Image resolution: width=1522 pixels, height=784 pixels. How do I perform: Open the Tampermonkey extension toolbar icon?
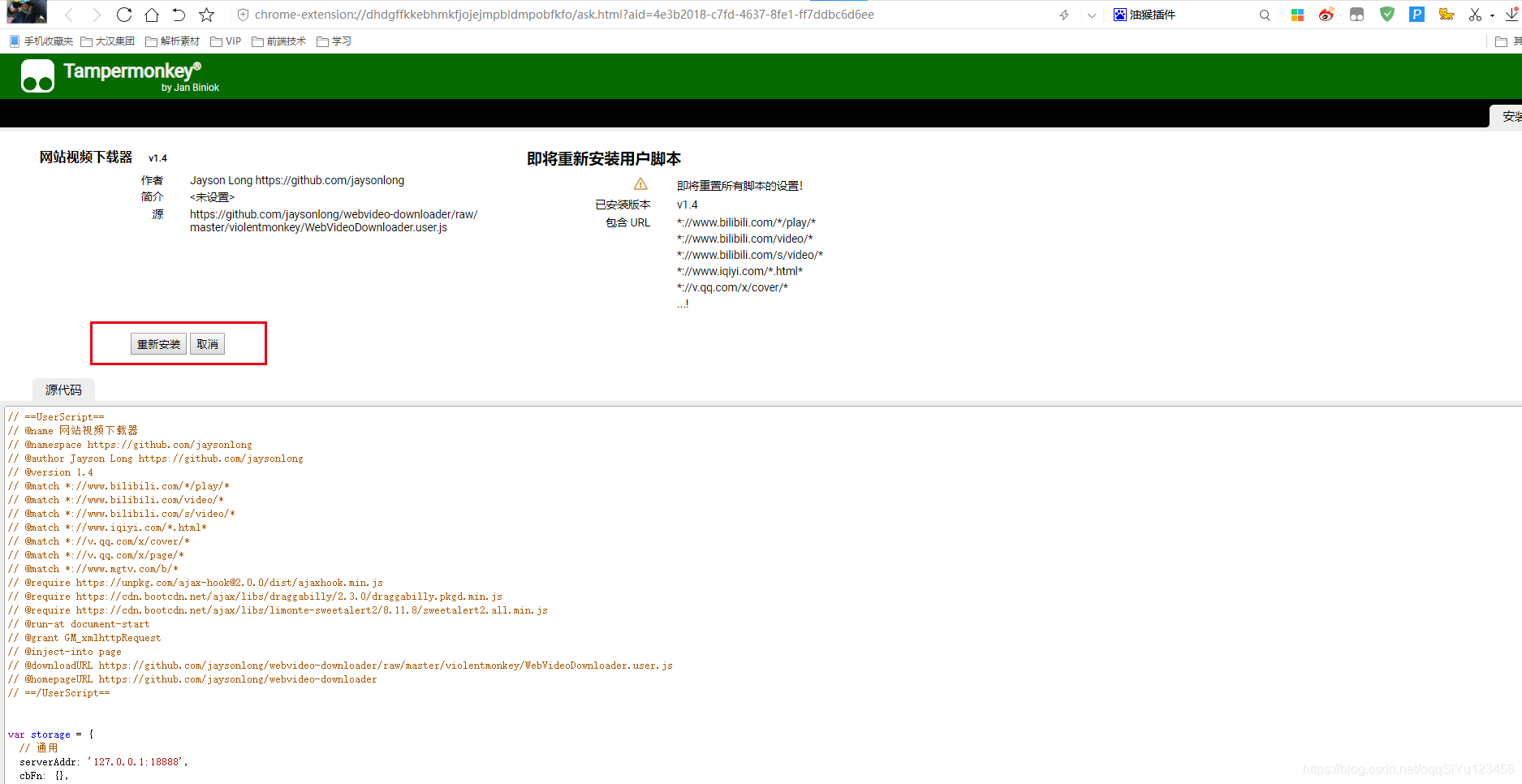pyautogui.click(x=1356, y=15)
